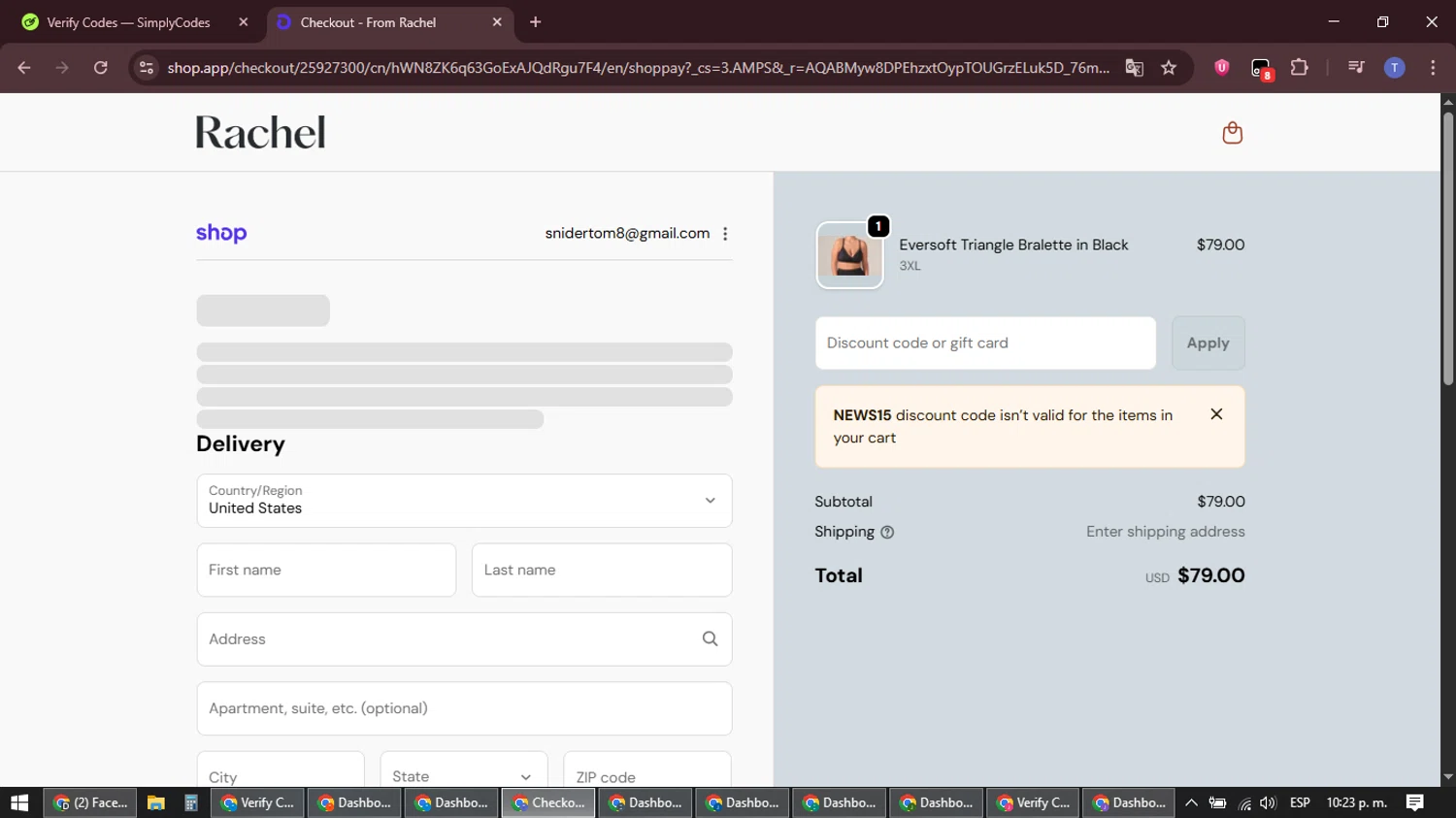Click the volume speaker tray icon
Screen dimensions: 1456x818
click(1268, 802)
